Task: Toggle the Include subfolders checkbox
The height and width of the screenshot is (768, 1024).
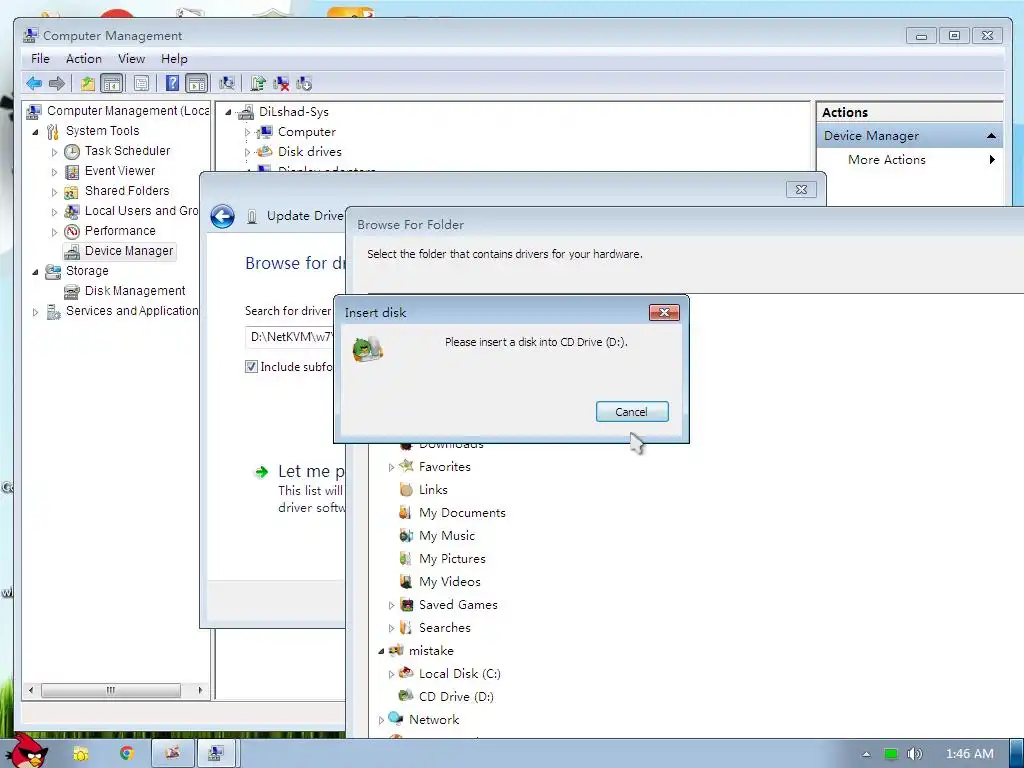Action: (251, 367)
